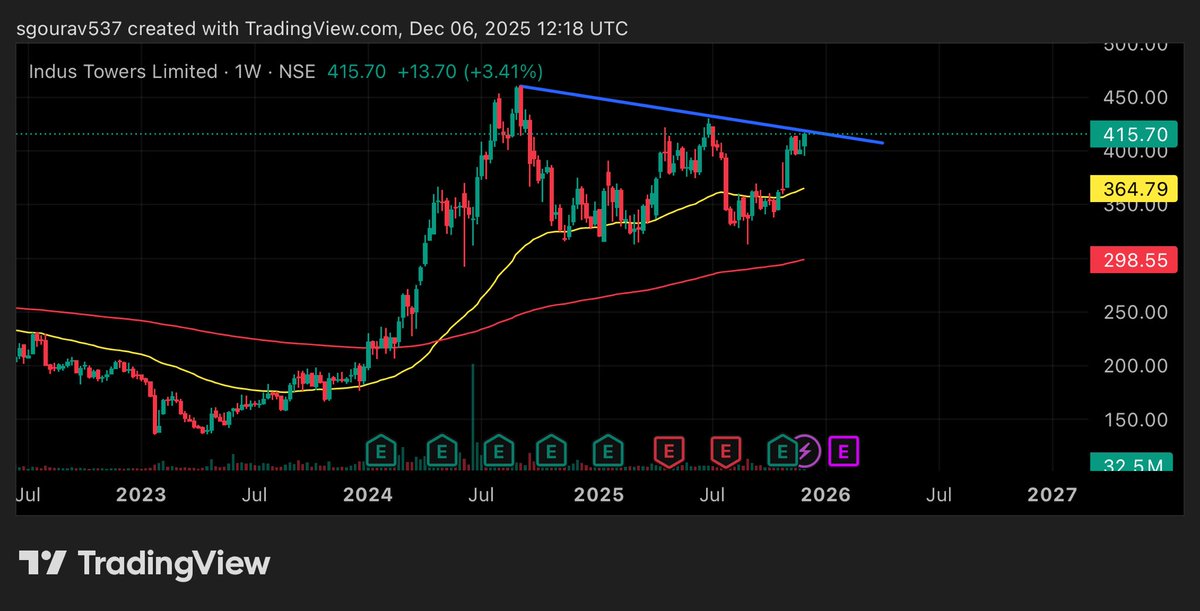Click the green 415.70 current price label

[1135, 133]
